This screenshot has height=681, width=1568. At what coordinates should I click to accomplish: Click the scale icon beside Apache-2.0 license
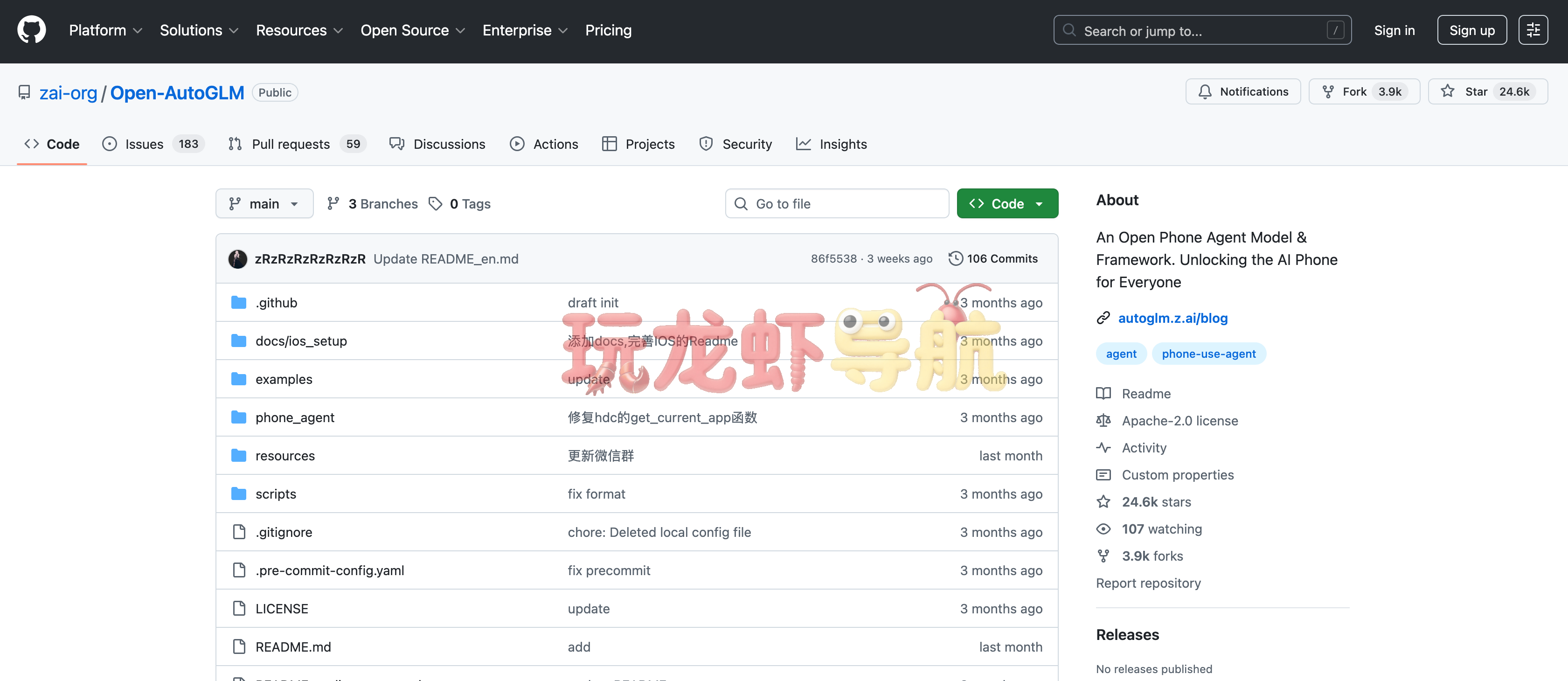(x=1103, y=421)
